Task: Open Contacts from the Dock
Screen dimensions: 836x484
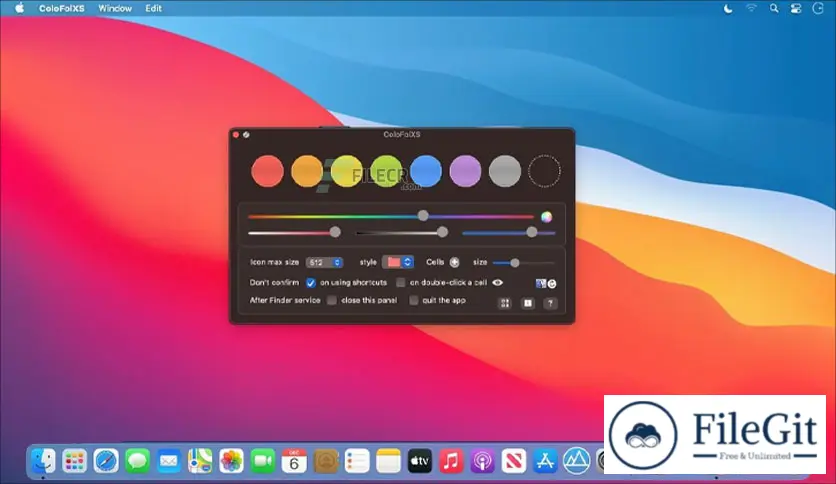Action: pyautogui.click(x=325, y=461)
